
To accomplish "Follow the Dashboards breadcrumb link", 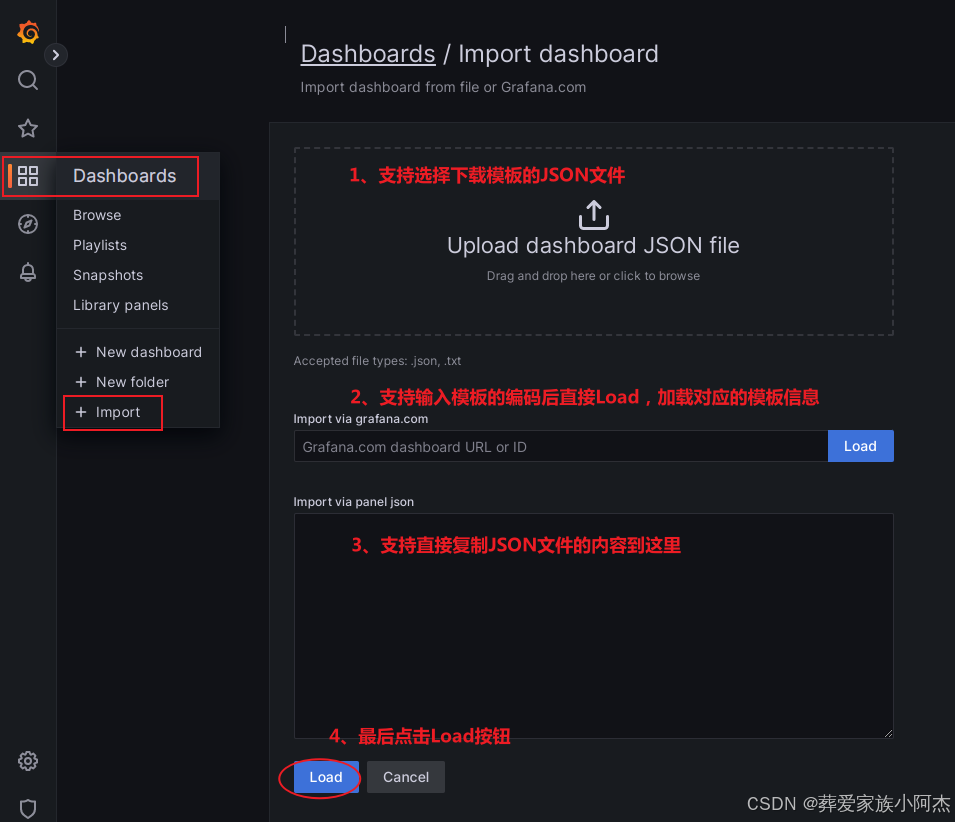I will [x=368, y=54].
